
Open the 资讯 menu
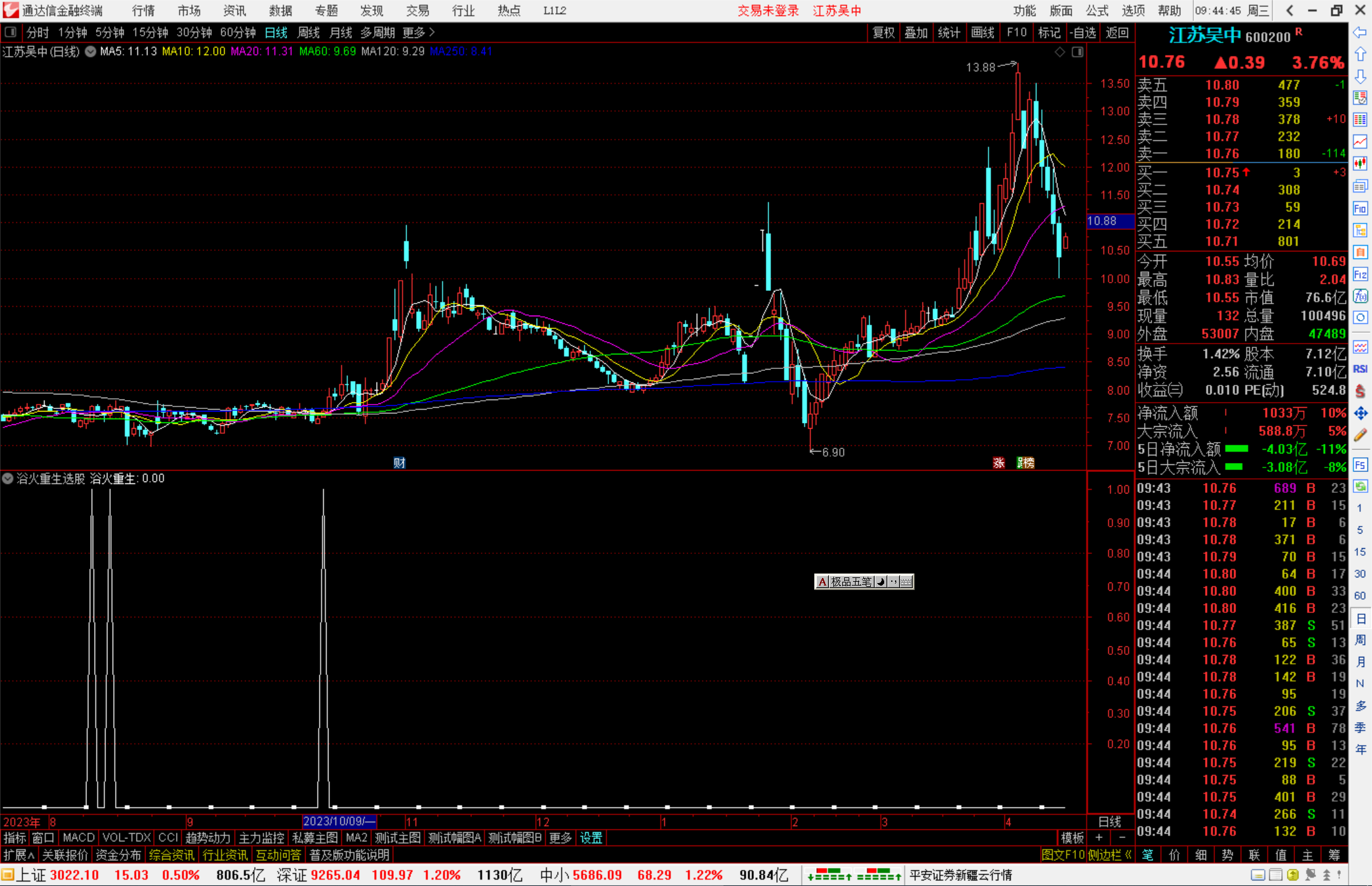pos(234,10)
